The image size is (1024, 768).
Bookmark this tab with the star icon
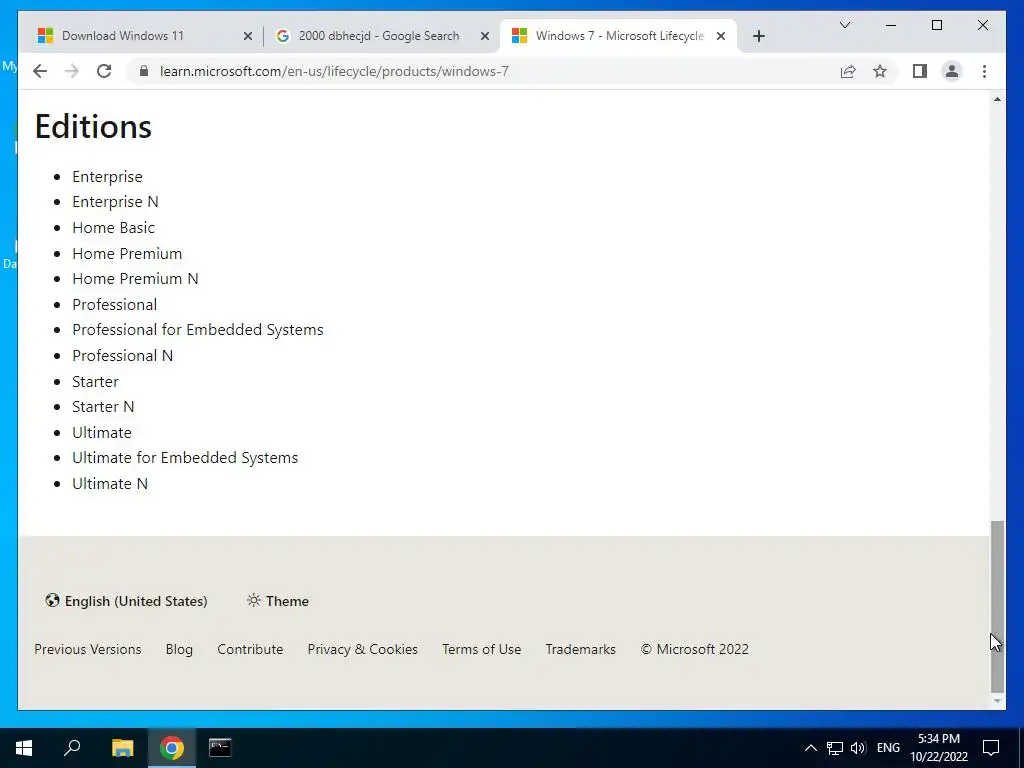pos(880,71)
